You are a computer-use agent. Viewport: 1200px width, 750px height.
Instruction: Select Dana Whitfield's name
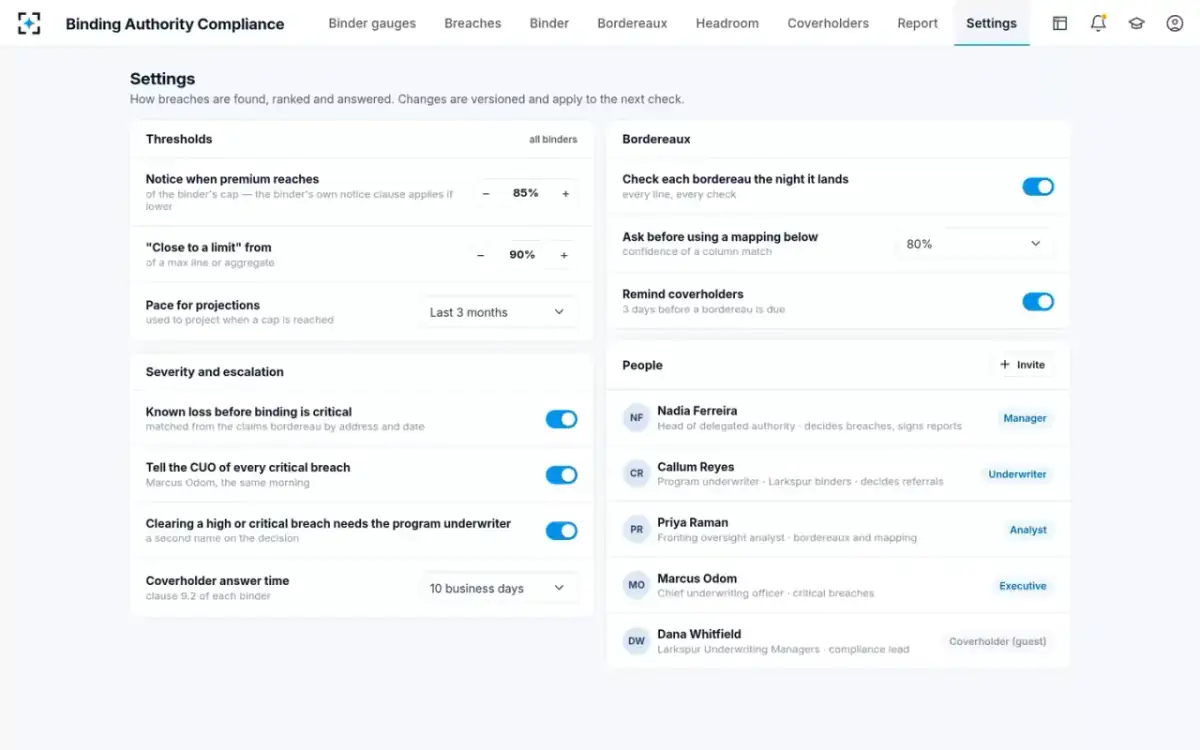pyautogui.click(x=699, y=634)
